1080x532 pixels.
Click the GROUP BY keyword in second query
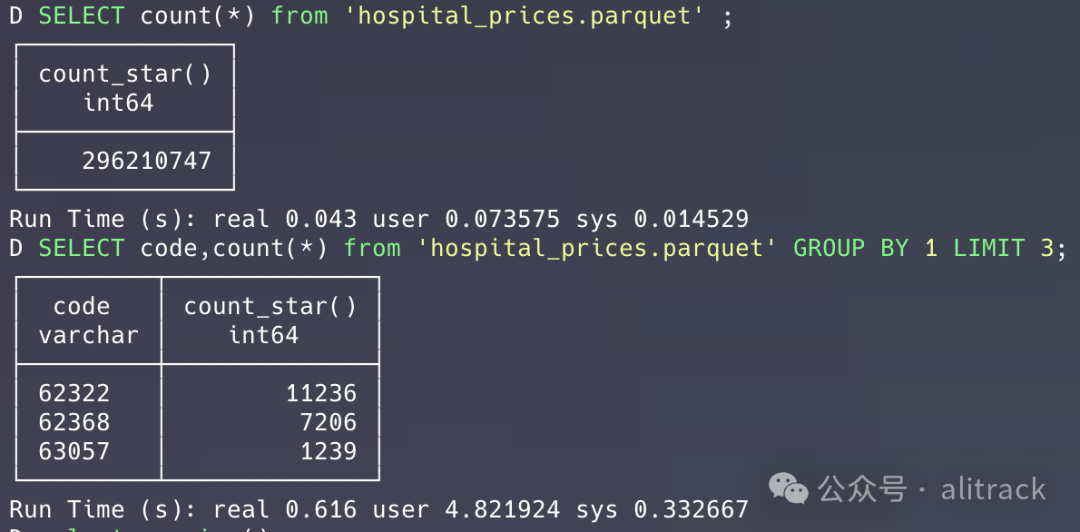click(x=850, y=248)
